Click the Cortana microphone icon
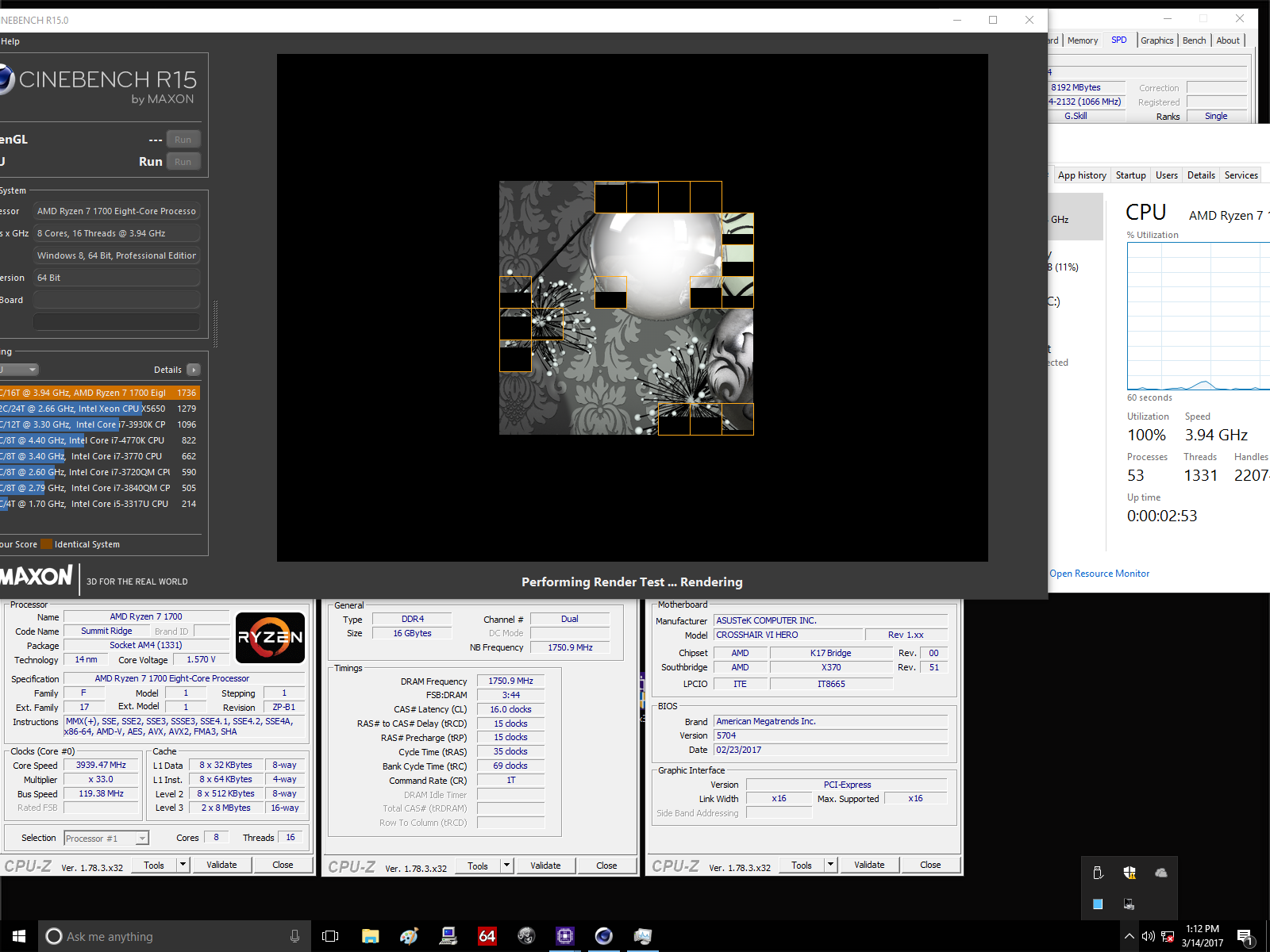Image resolution: width=1270 pixels, height=952 pixels. (x=295, y=936)
